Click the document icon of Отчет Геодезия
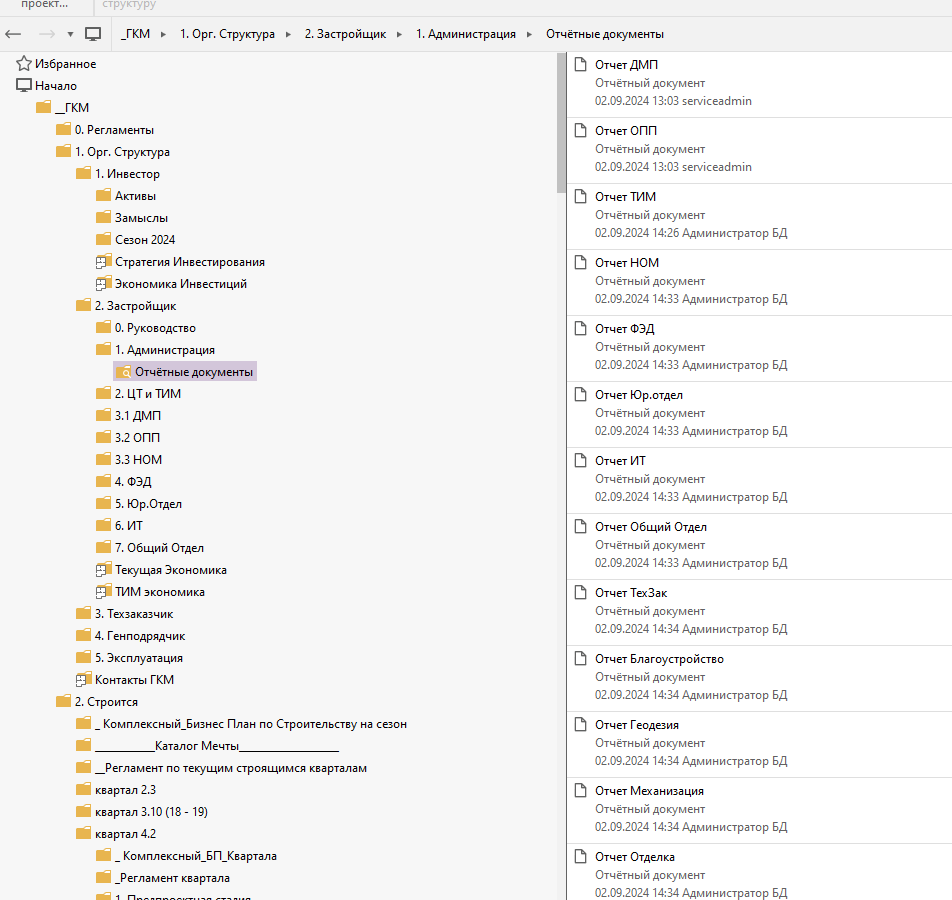 pyautogui.click(x=579, y=725)
